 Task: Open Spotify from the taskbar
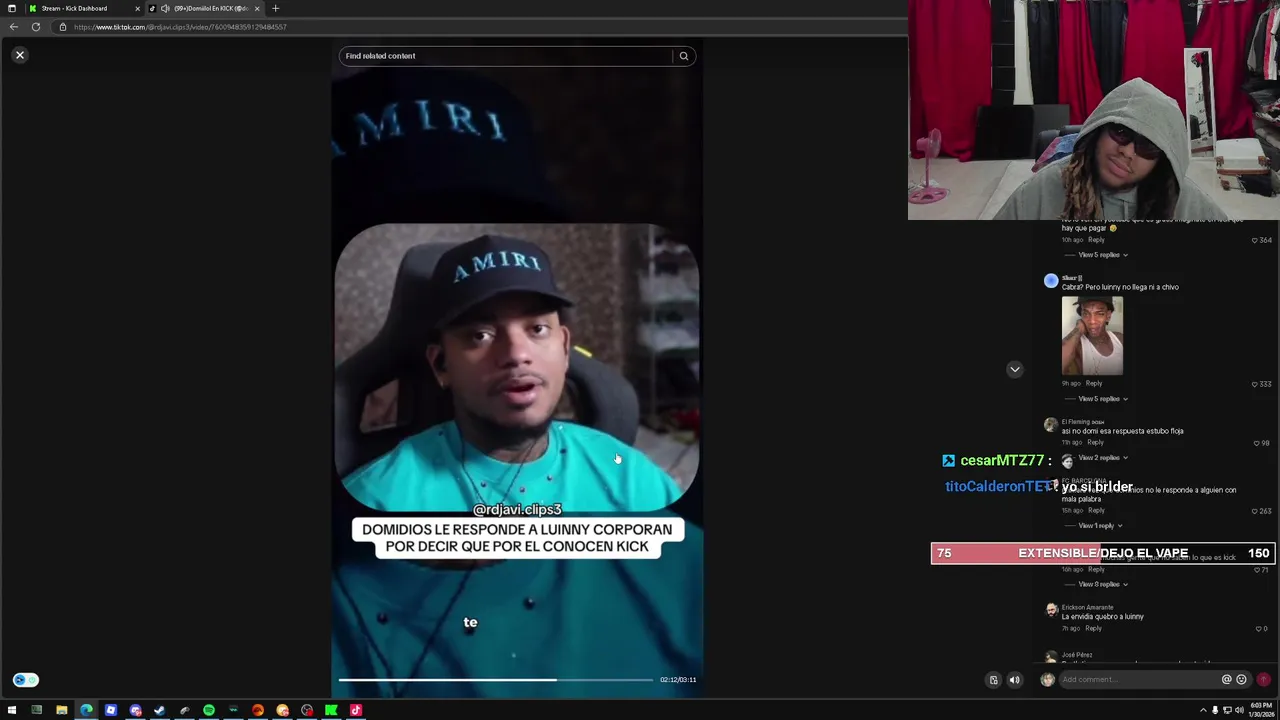click(x=208, y=711)
